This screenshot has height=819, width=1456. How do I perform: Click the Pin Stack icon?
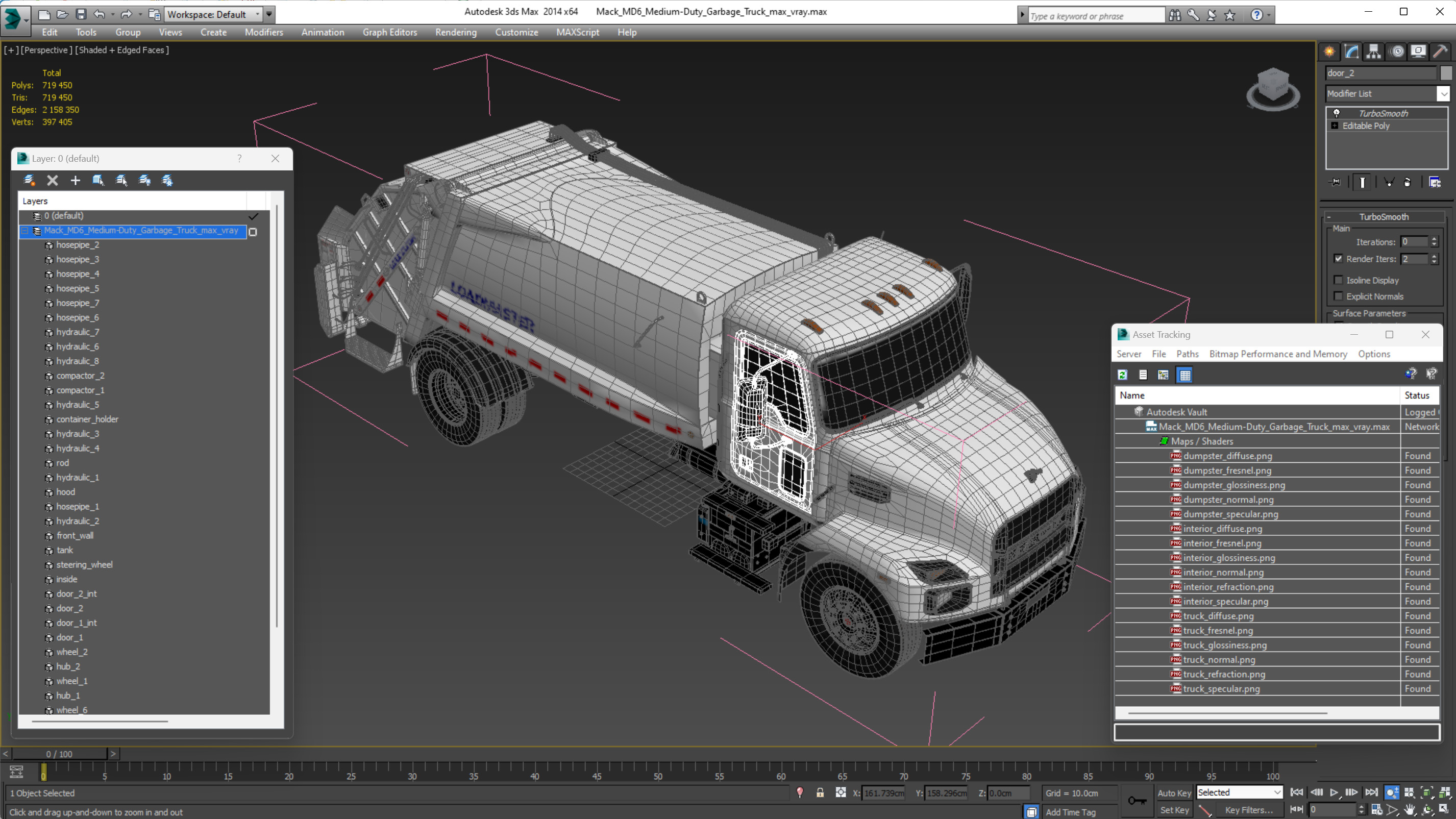click(1335, 182)
